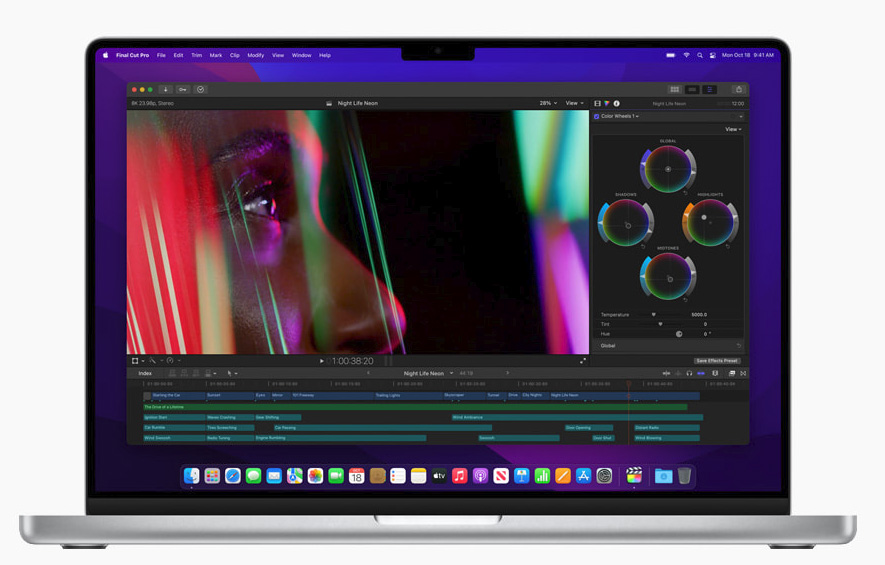This screenshot has height=565, width=885.
Task: Click the Temperature slider handle
Action: (654, 314)
